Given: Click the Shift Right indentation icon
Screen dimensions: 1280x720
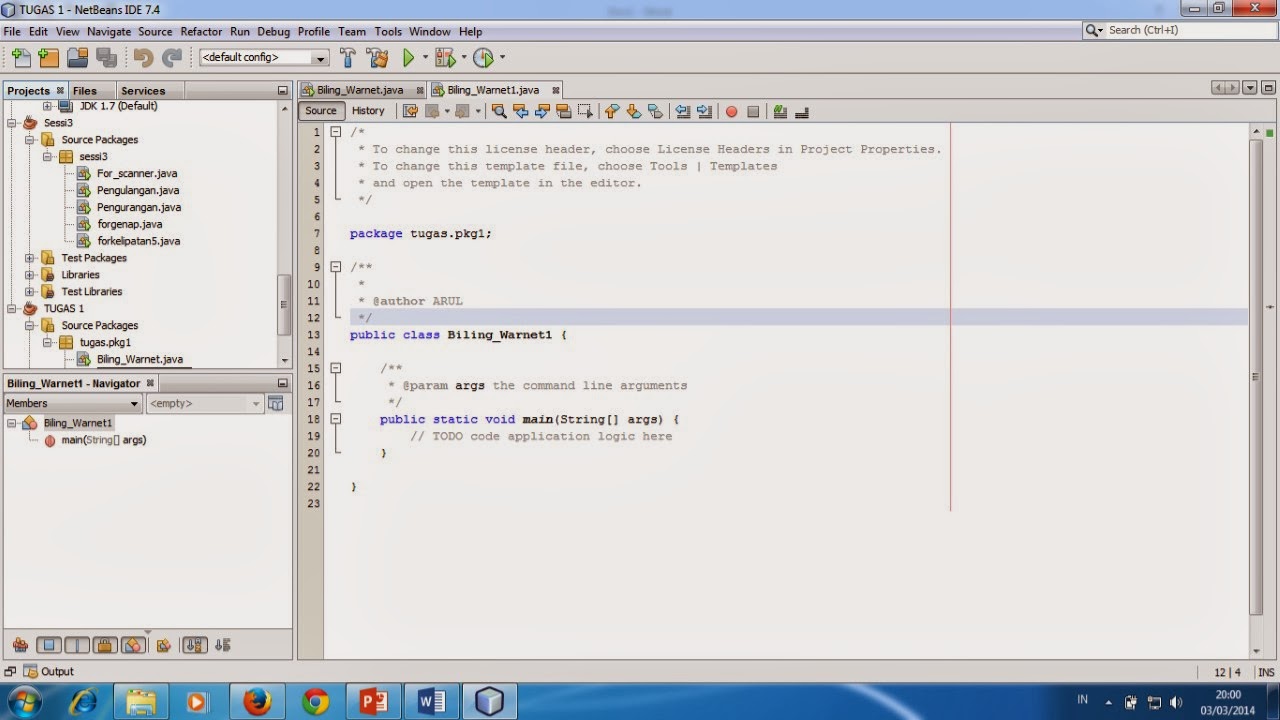Looking at the screenshot, I should tap(703, 111).
